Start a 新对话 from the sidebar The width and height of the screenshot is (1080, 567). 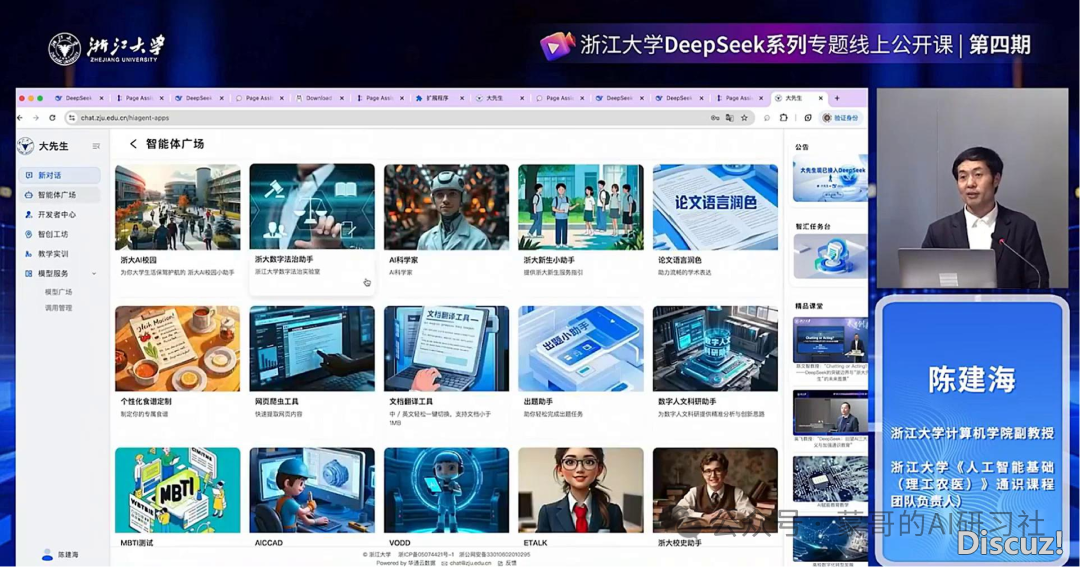(x=59, y=175)
